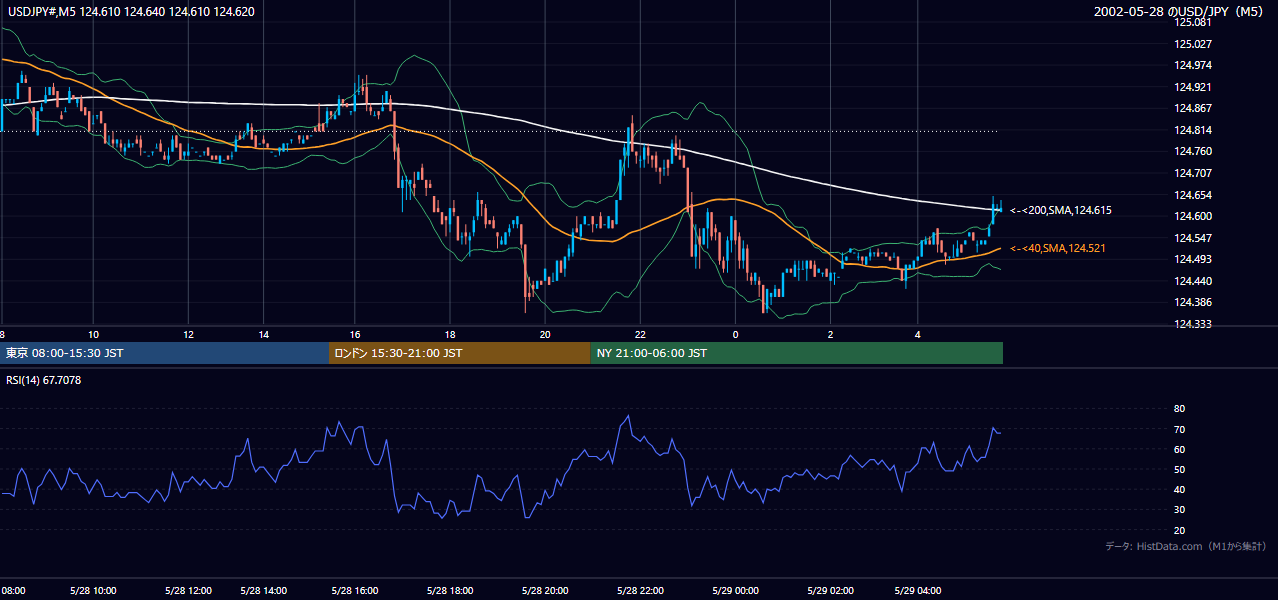Click hour marker 14 under price chart
The image size is (1278, 600).
click(x=263, y=335)
